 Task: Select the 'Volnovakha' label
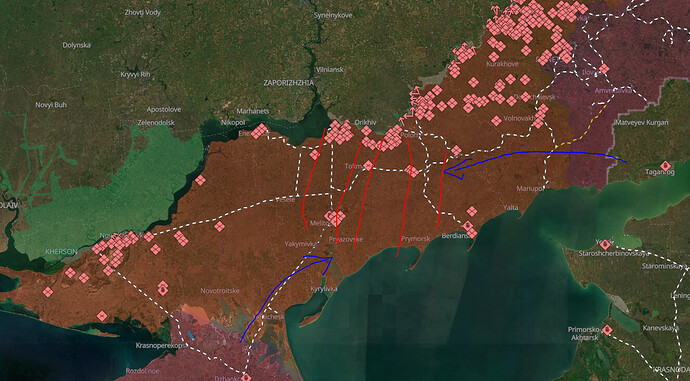pos(520,118)
